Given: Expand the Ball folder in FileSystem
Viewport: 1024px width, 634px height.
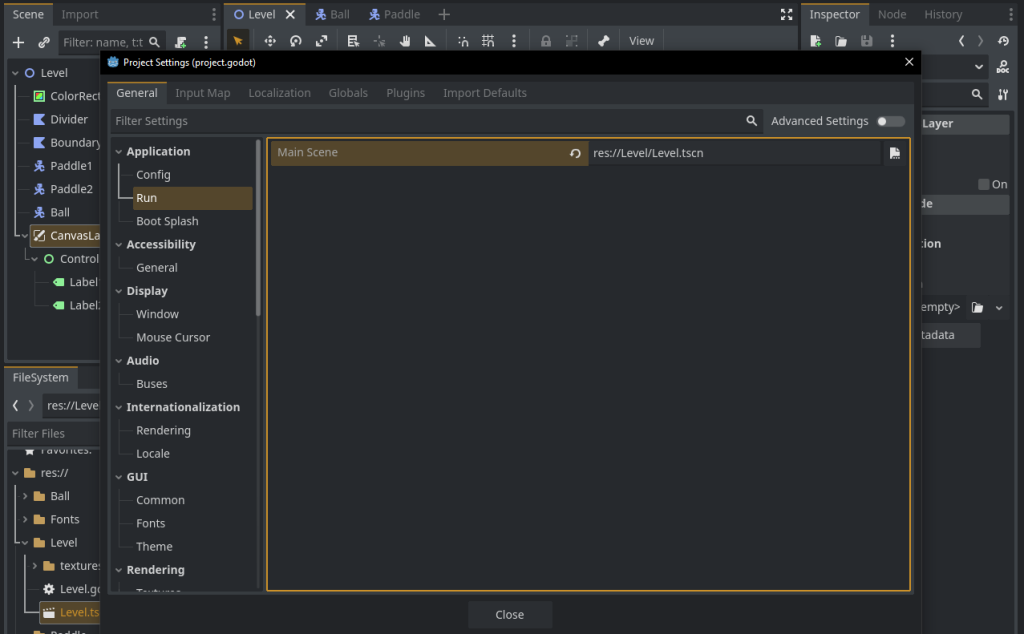Looking at the screenshot, I should pos(25,496).
